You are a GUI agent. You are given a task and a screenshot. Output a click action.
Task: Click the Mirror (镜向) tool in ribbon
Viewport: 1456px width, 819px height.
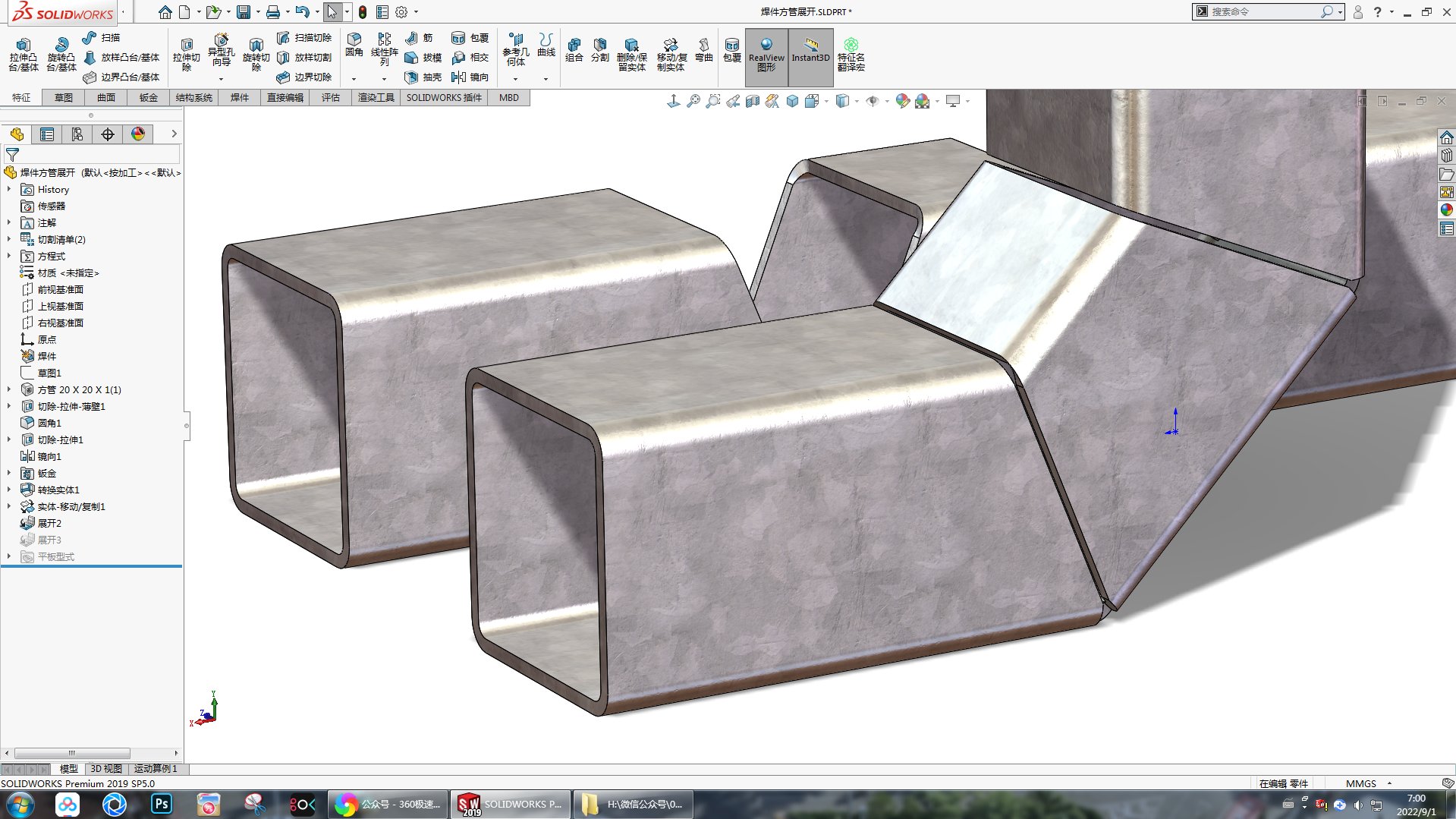(470, 77)
